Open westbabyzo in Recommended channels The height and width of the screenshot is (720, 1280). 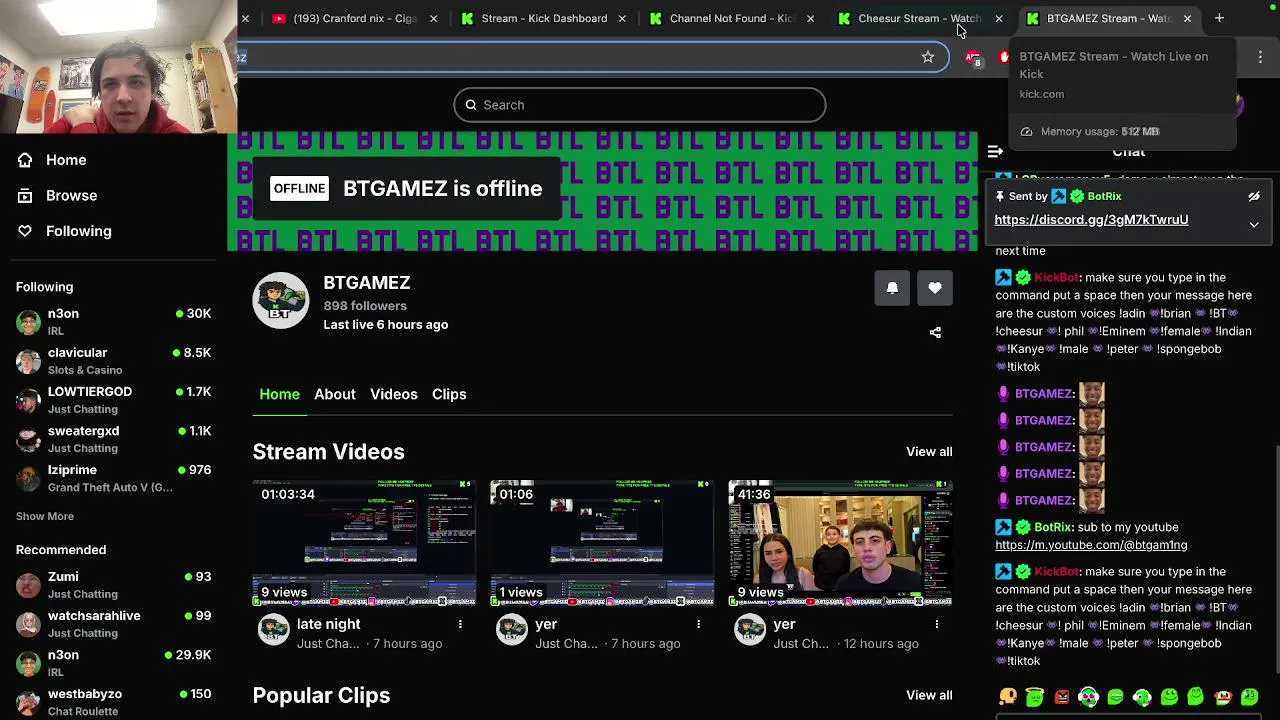[x=114, y=702]
